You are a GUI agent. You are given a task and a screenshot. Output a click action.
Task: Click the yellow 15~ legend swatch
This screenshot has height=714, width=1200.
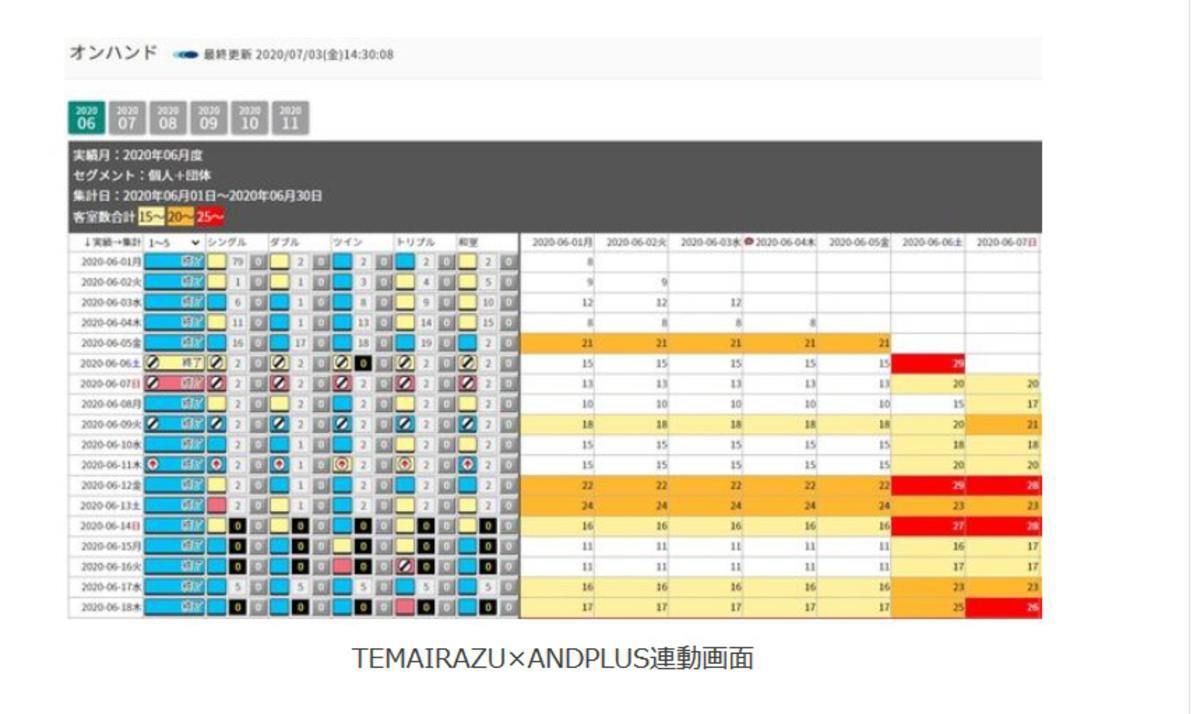(x=152, y=216)
